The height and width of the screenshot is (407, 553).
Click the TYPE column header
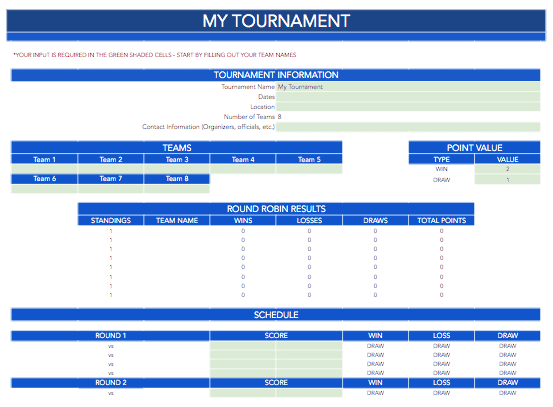441,159
